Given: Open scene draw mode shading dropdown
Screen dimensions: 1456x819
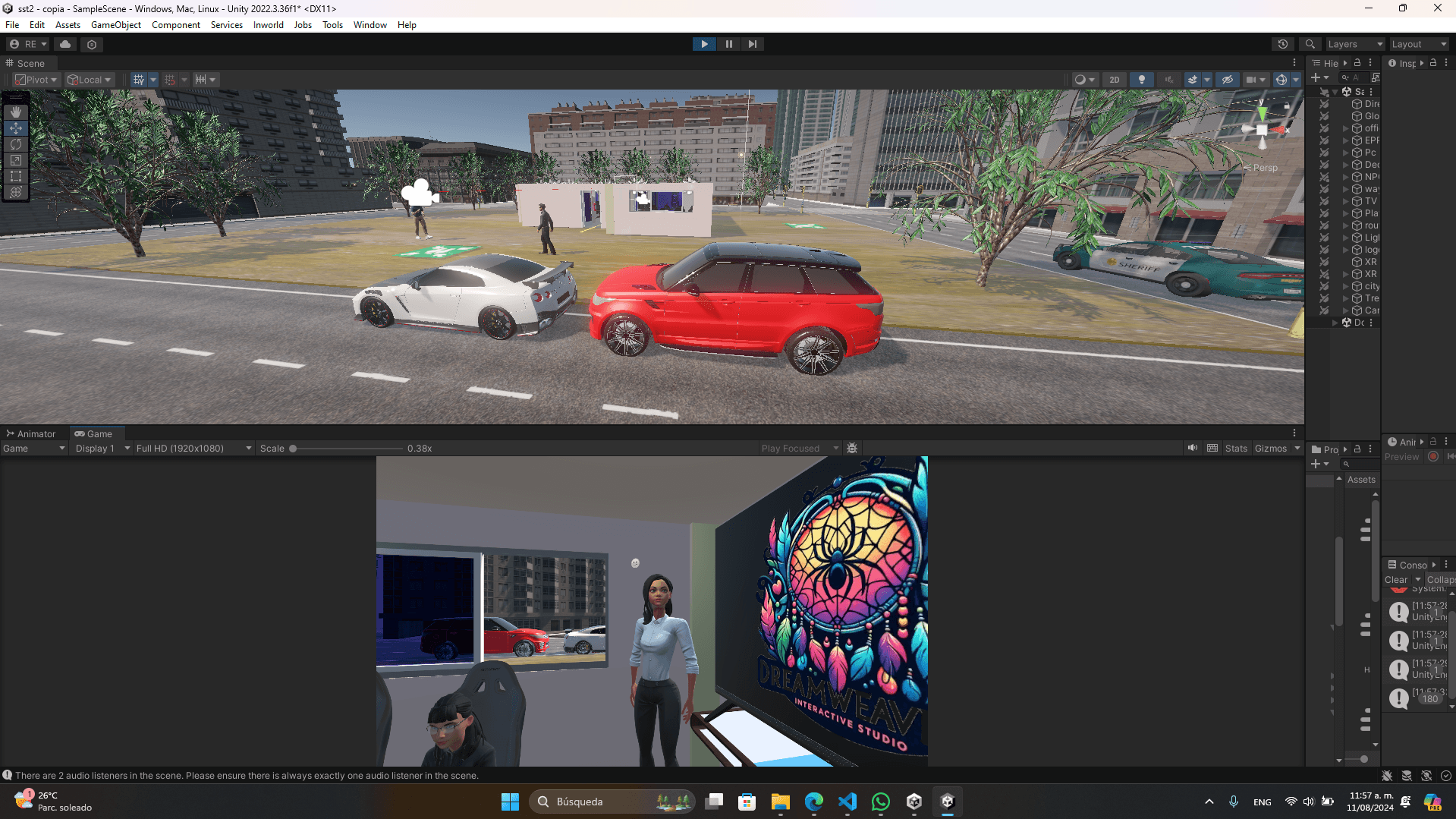Looking at the screenshot, I should pyautogui.click(x=1085, y=80).
